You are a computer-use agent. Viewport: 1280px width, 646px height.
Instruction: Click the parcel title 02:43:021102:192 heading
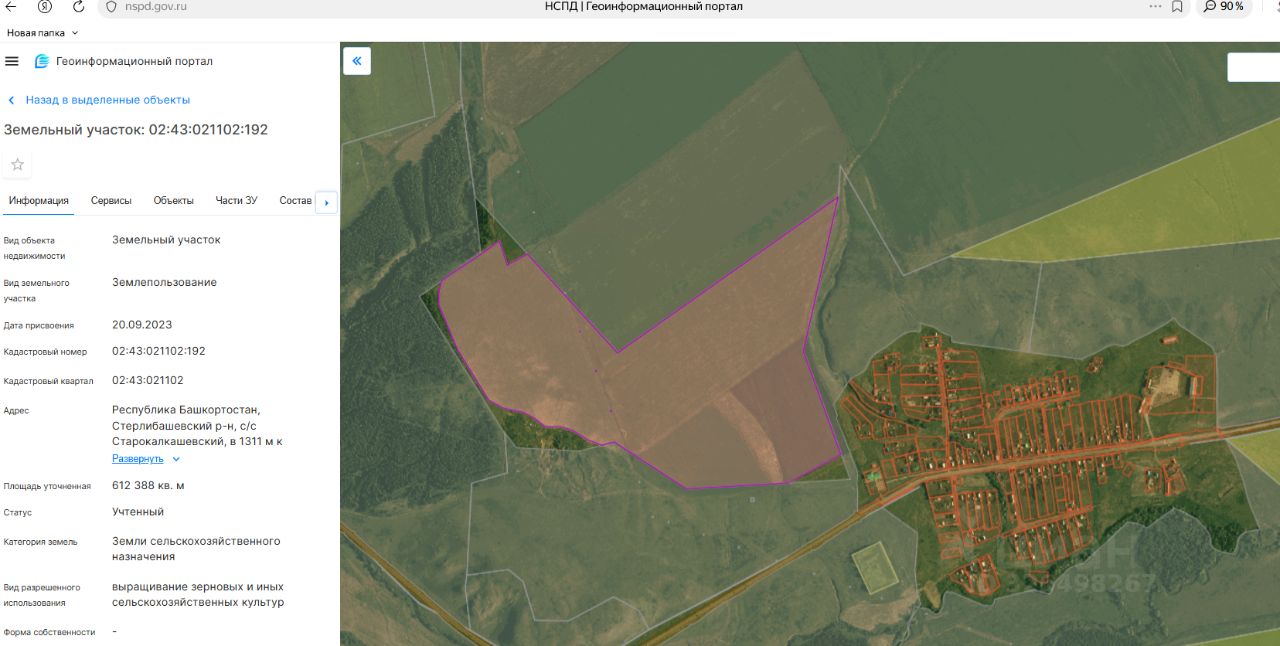[x=136, y=130]
